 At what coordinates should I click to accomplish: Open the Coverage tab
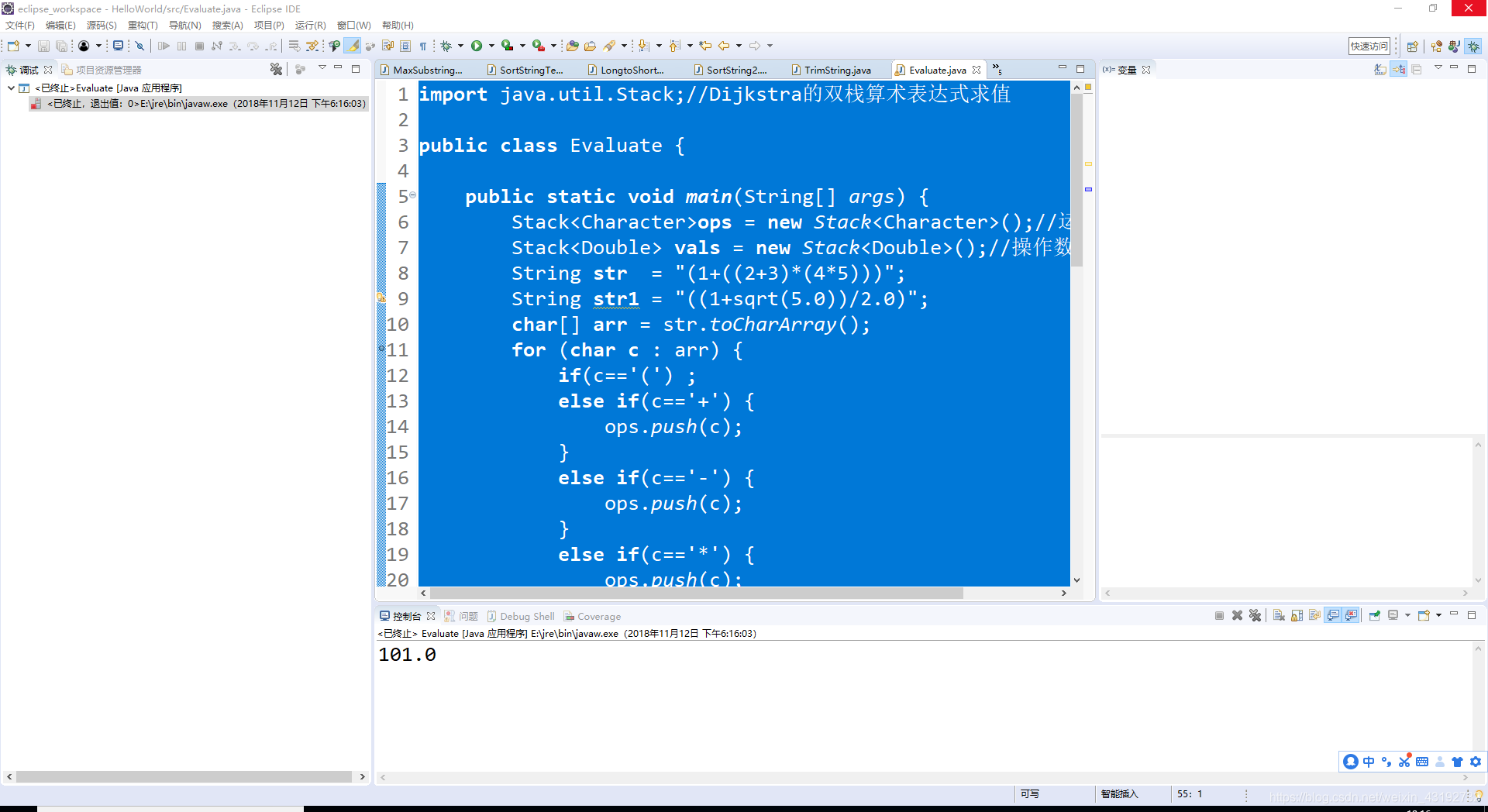pyautogui.click(x=593, y=617)
